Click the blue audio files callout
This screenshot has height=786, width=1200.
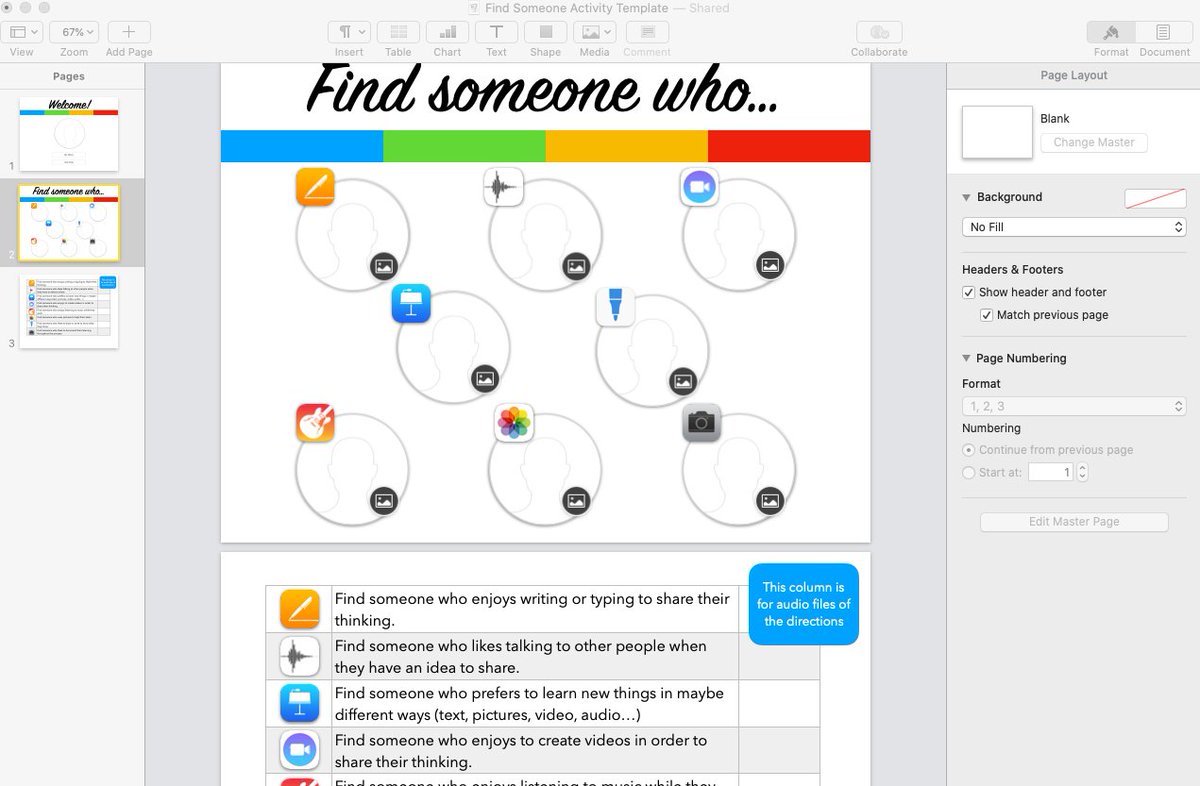click(x=804, y=604)
